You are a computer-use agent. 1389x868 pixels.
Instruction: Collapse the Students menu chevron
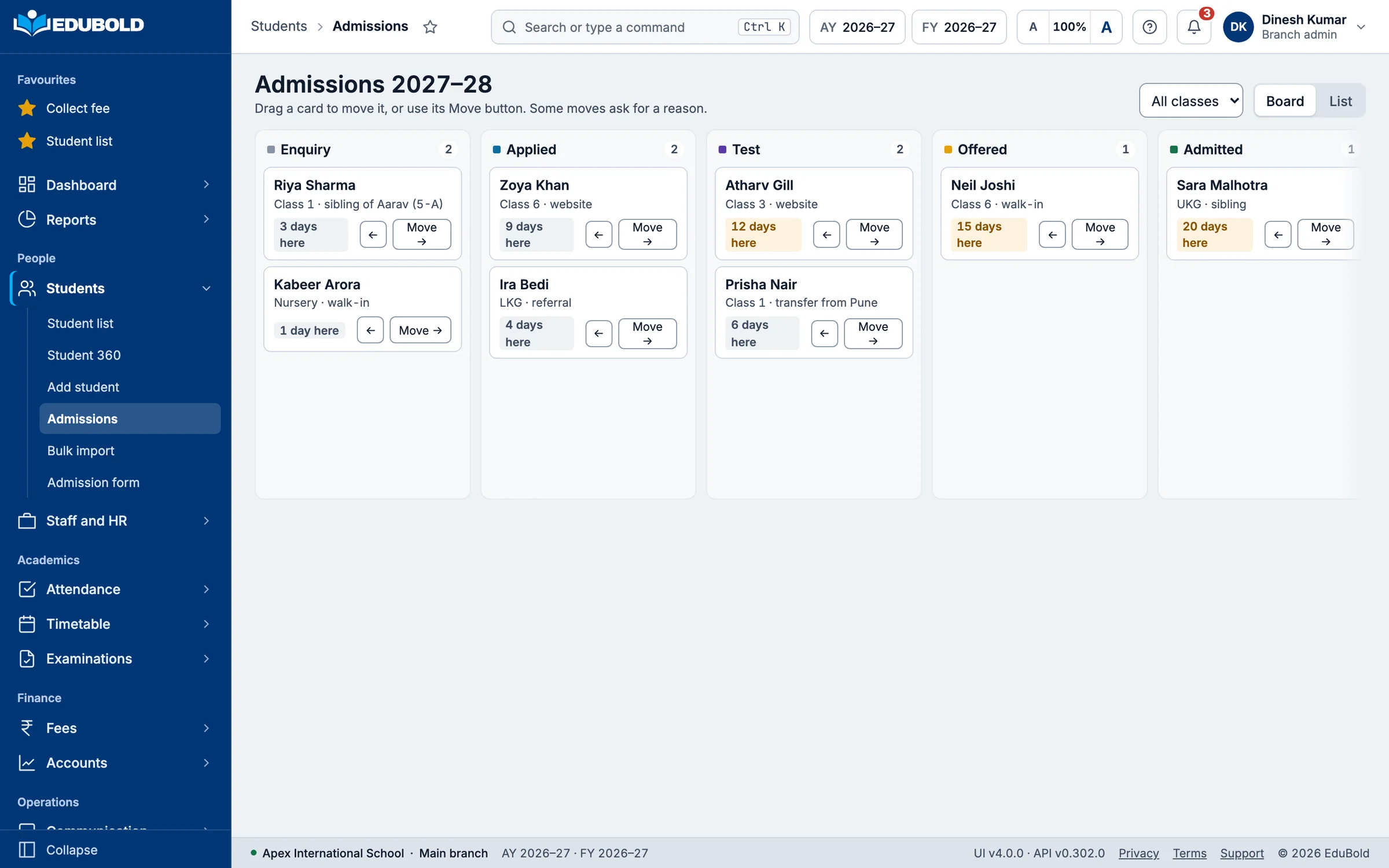[206, 288]
